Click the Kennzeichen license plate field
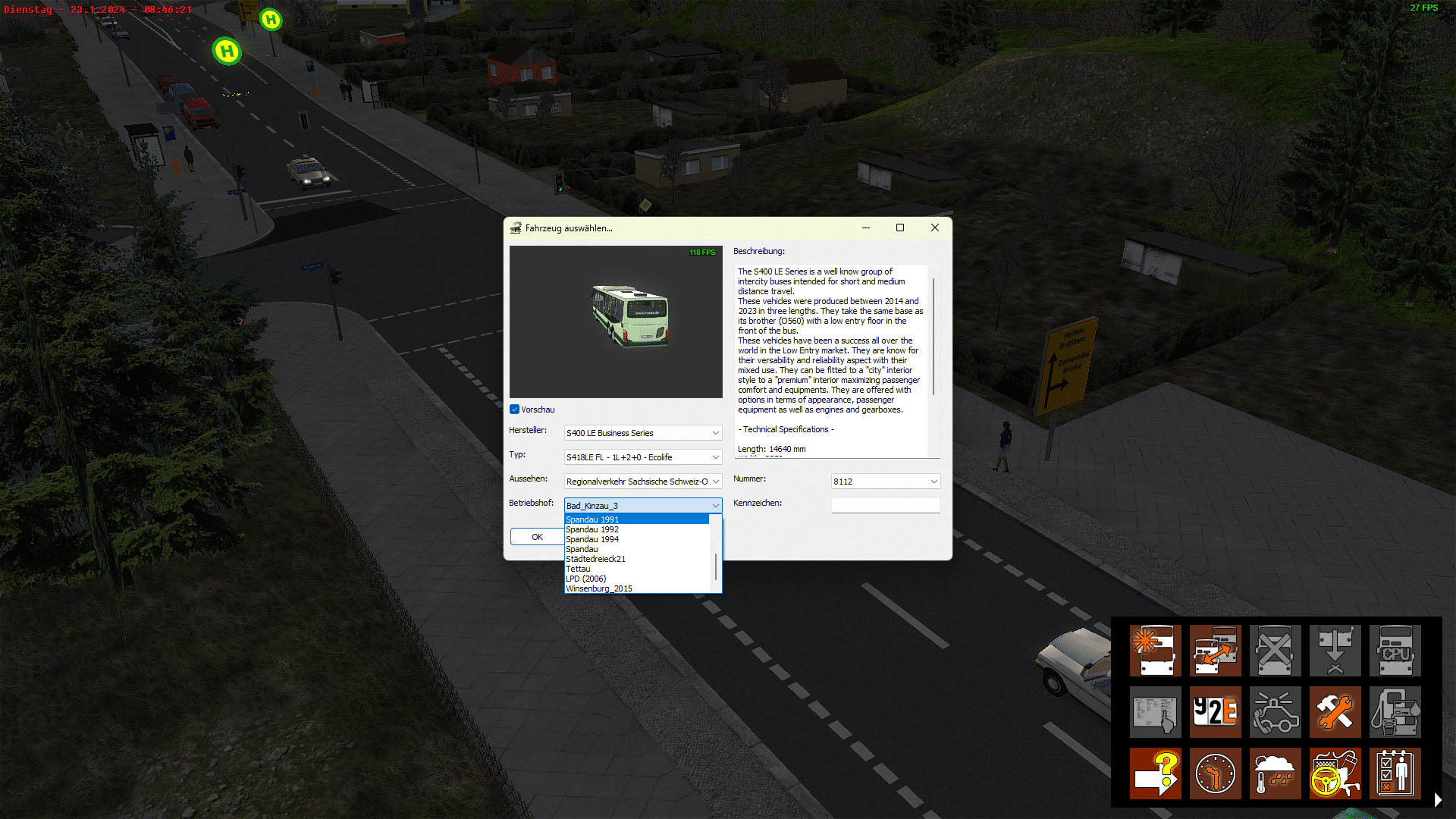Image resolution: width=1456 pixels, height=819 pixels. coord(885,505)
